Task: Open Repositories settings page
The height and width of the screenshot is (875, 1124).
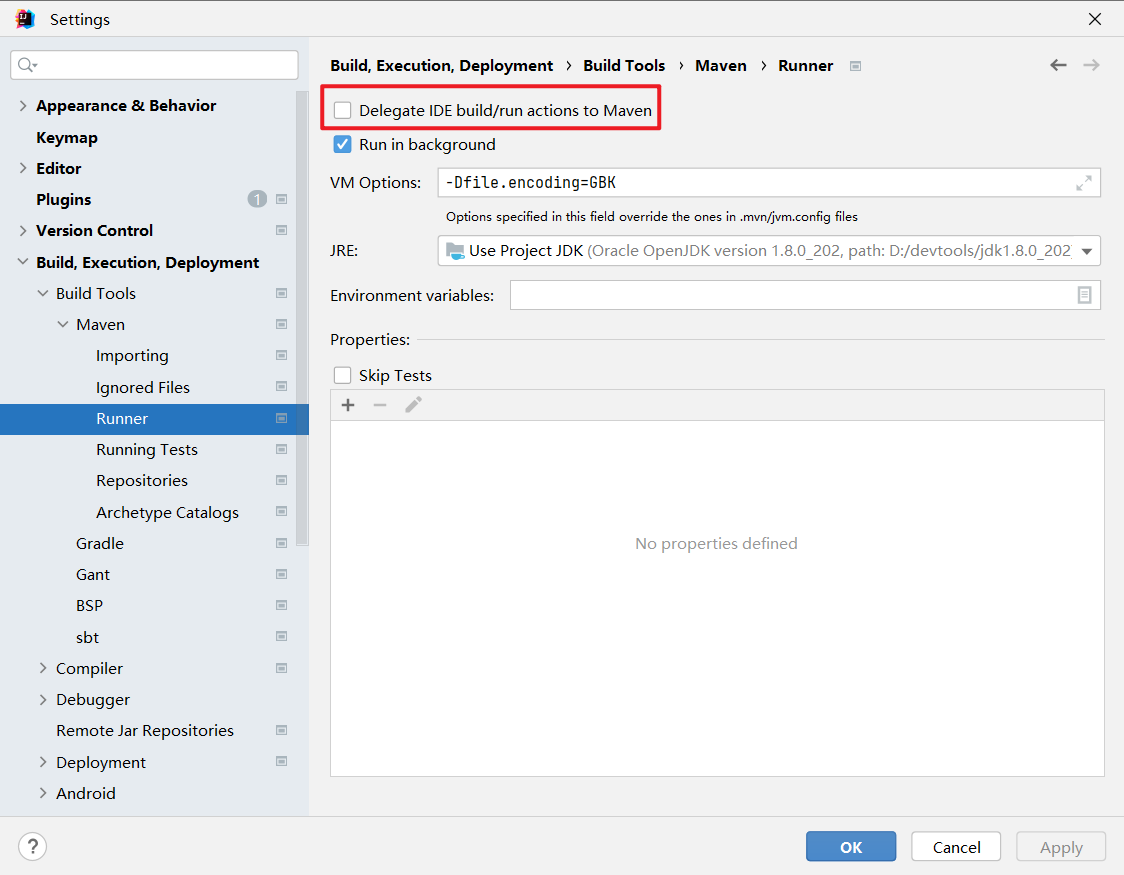Action: coord(142,481)
